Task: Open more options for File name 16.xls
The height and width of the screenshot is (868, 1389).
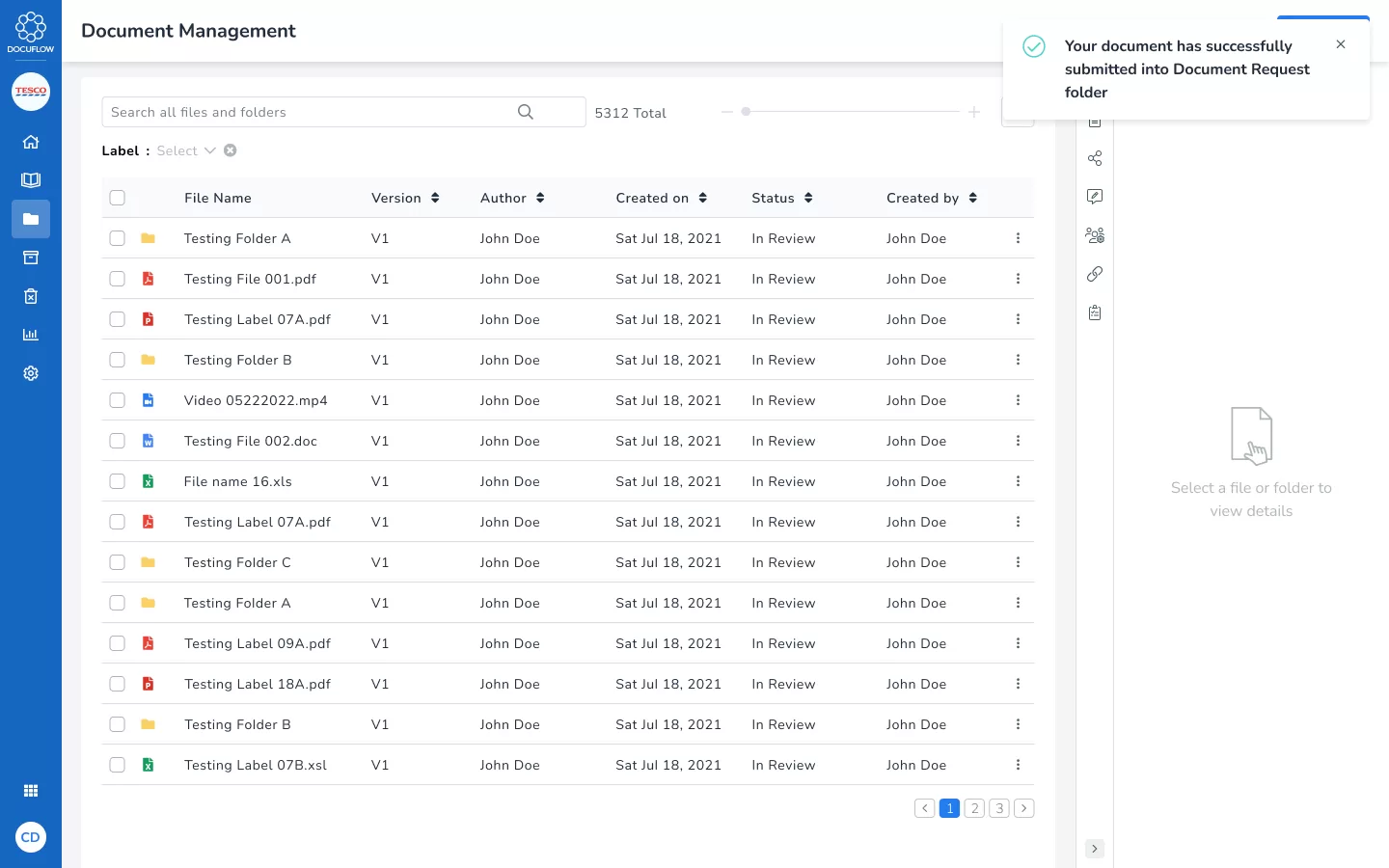Action: click(1018, 481)
